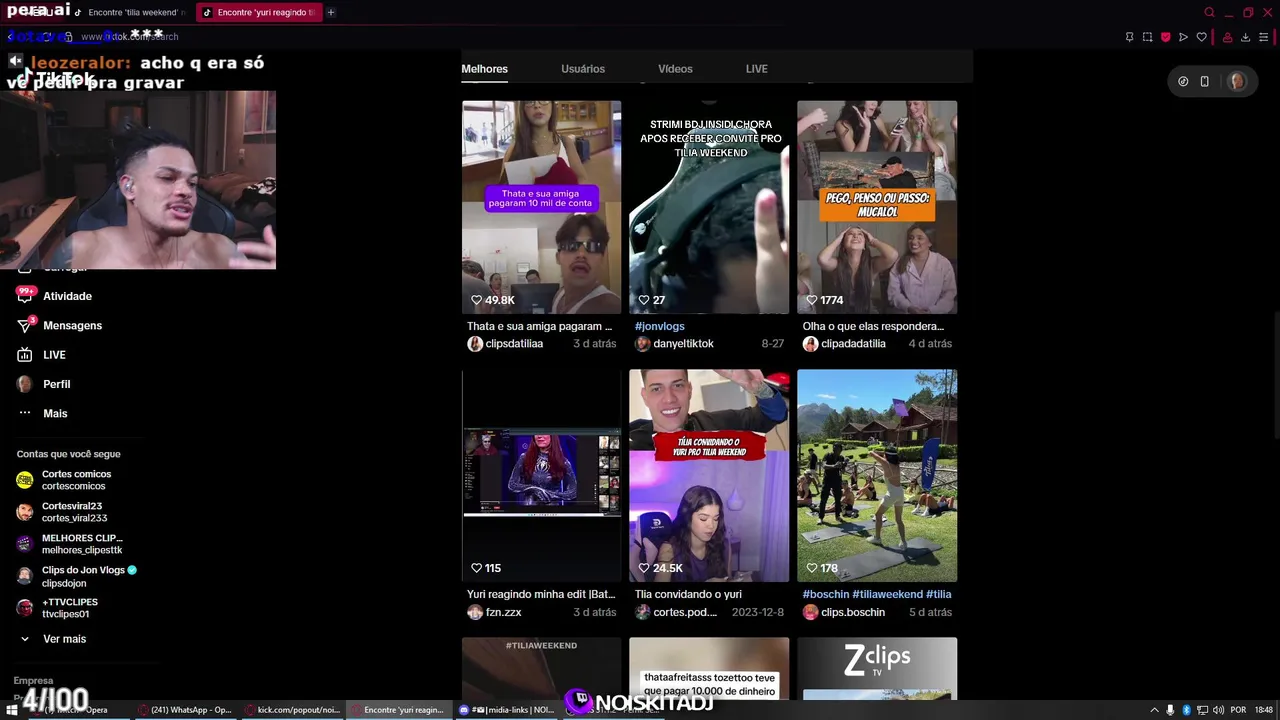Switch to the Usuários search tab

click(x=583, y=69)
